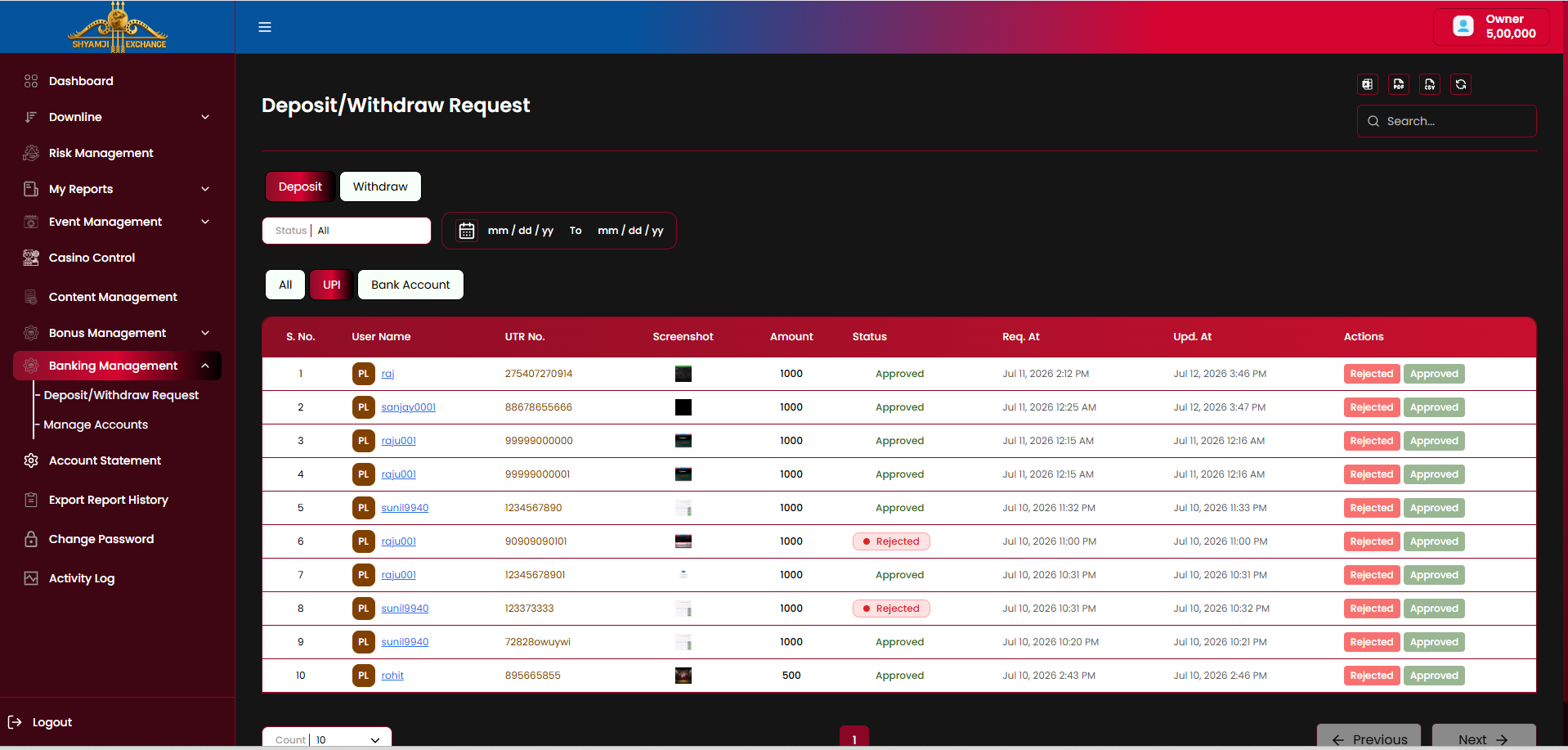Click the Logout arrow icon
This screenshot has height=750, width=1568.
point(15,722)
